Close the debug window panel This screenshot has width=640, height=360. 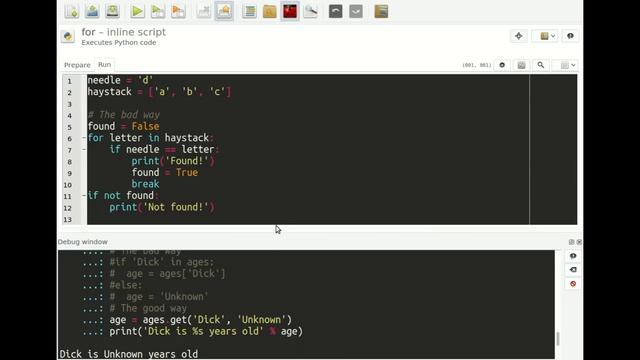click(579, 242)
